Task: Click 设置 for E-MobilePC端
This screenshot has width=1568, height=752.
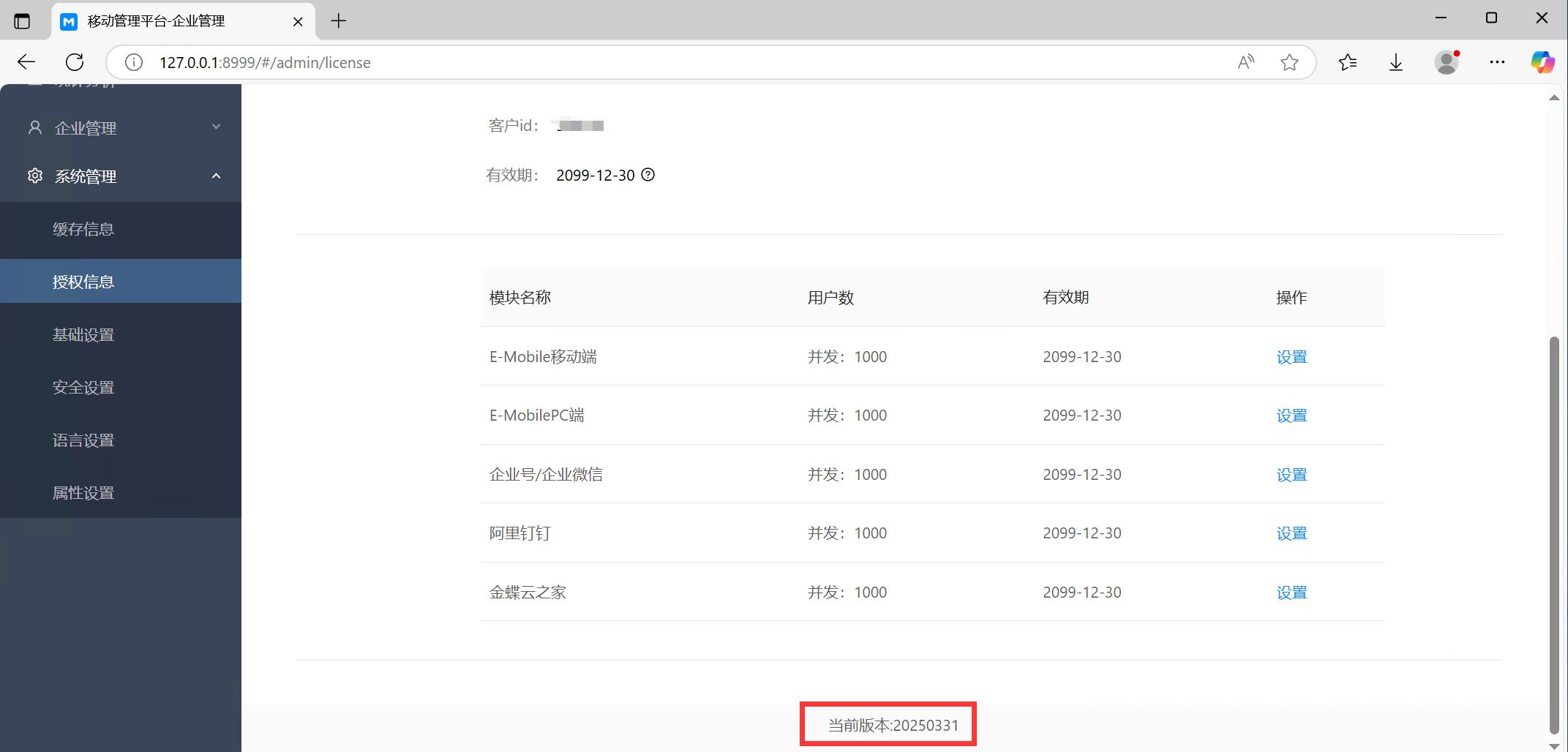Action: click(1291, 416)
